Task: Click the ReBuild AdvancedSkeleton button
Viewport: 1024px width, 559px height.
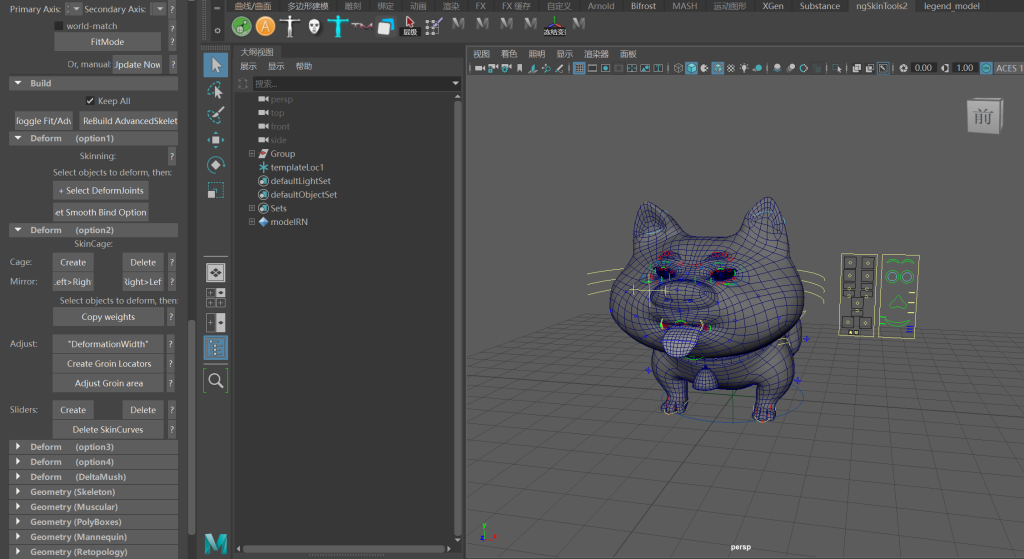Action: (x=129, y=121)
